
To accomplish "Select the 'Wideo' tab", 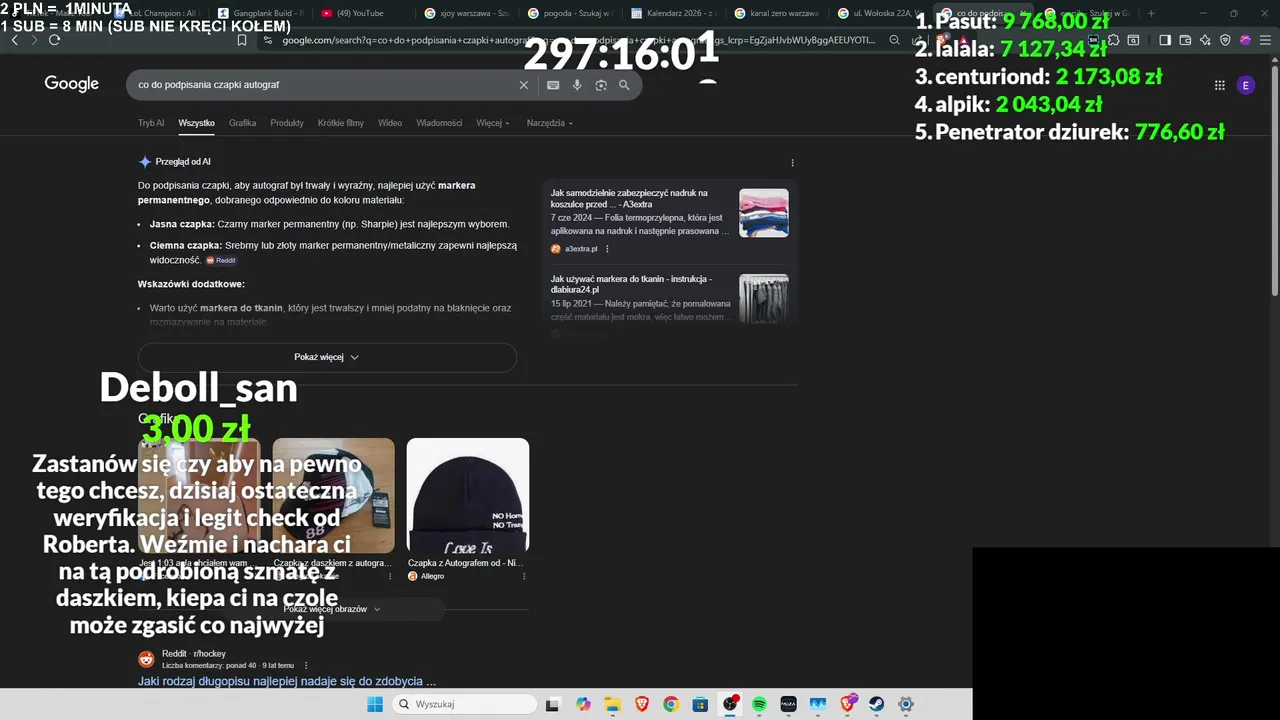I will click(x=390, y=123).
